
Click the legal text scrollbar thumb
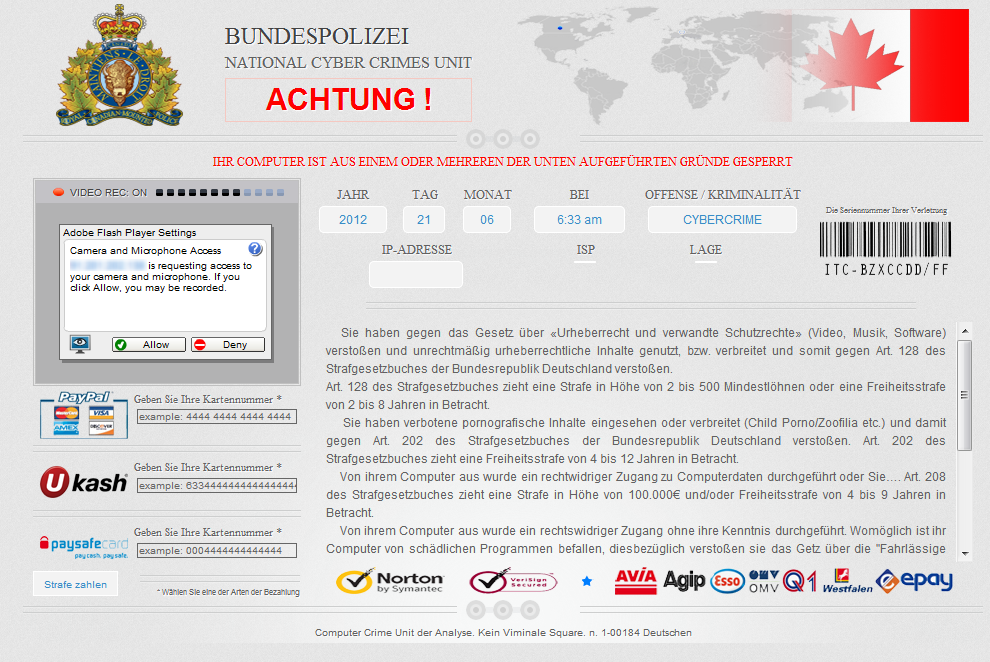pyautogui.click(x=964, y=395)
